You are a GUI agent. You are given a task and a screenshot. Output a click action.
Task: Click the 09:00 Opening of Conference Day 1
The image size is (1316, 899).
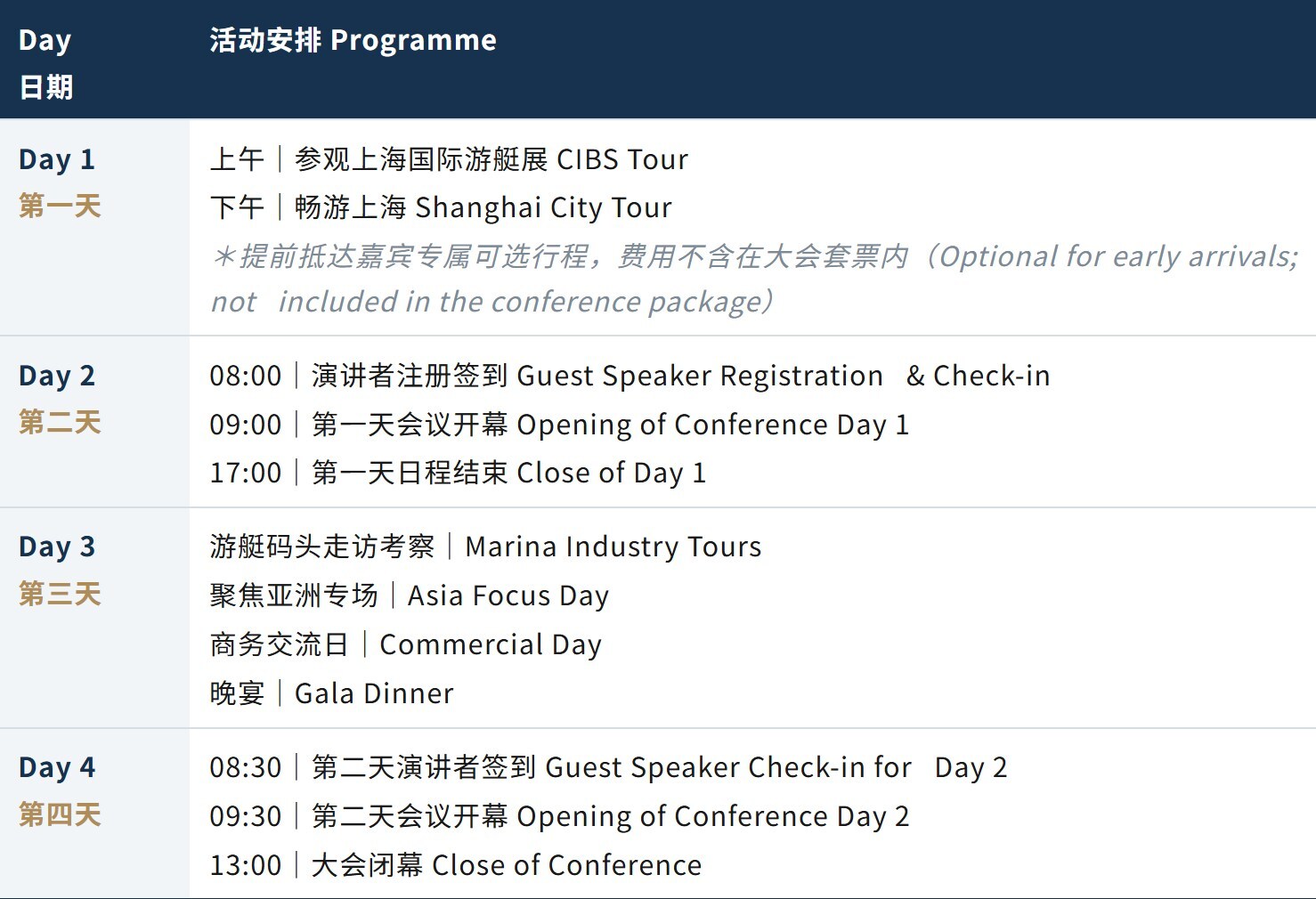[x=559, y=425]
